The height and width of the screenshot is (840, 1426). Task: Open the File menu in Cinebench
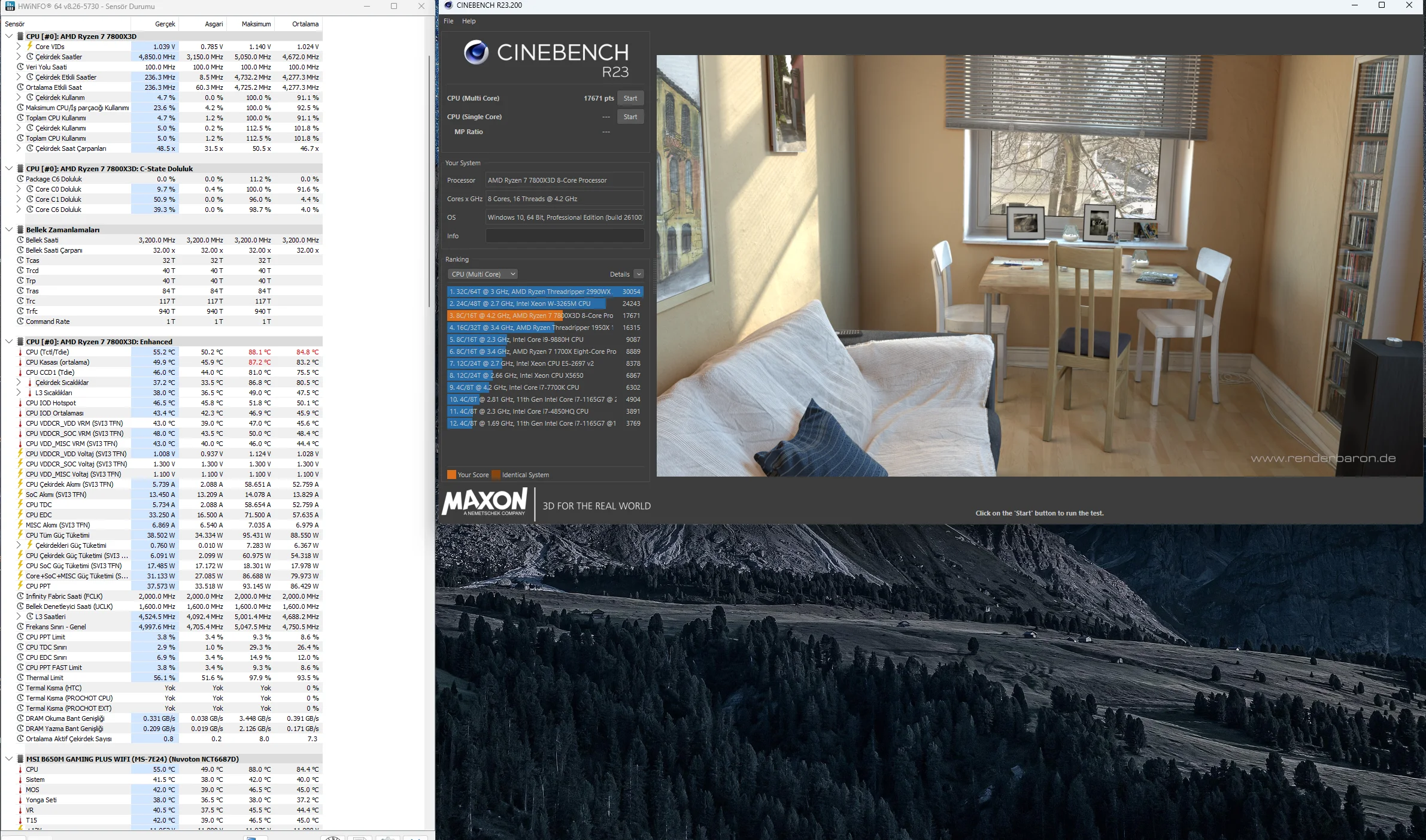point(448,21)
